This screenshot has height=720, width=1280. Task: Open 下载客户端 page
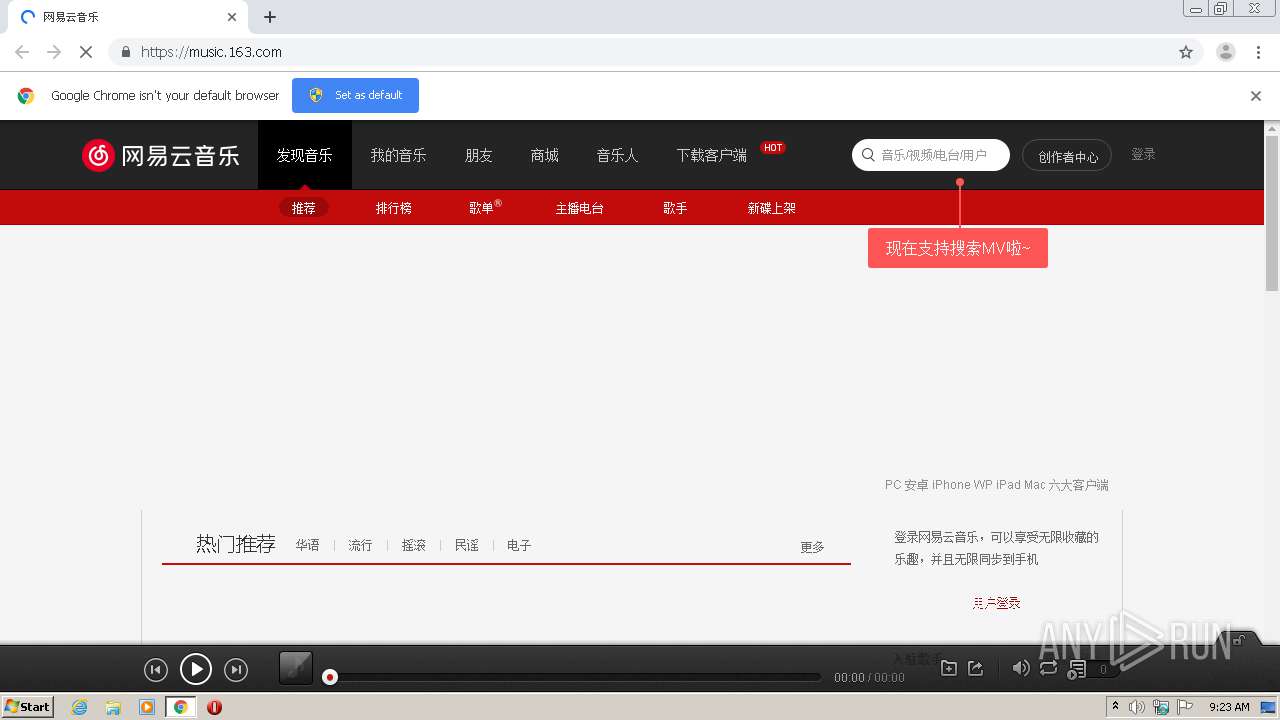coord(711,155)
